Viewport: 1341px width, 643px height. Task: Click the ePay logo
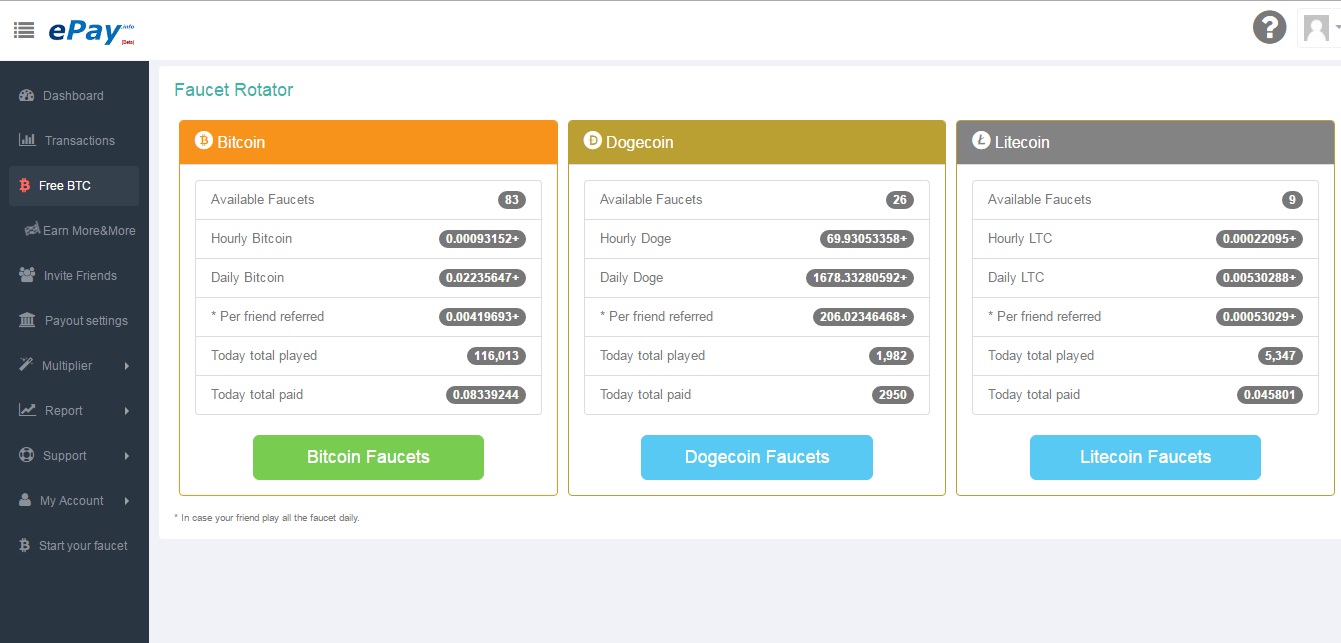91,31
